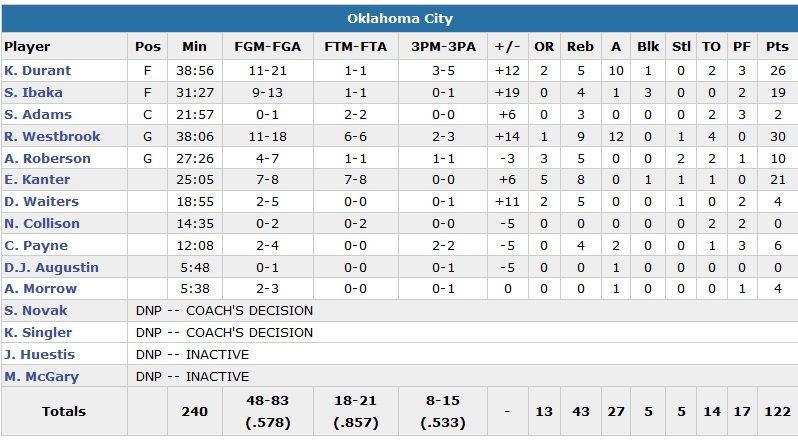Select R. Westbrook player link
Screen dimensions: 798x443
pyautogui.click(x=42, y=137)
